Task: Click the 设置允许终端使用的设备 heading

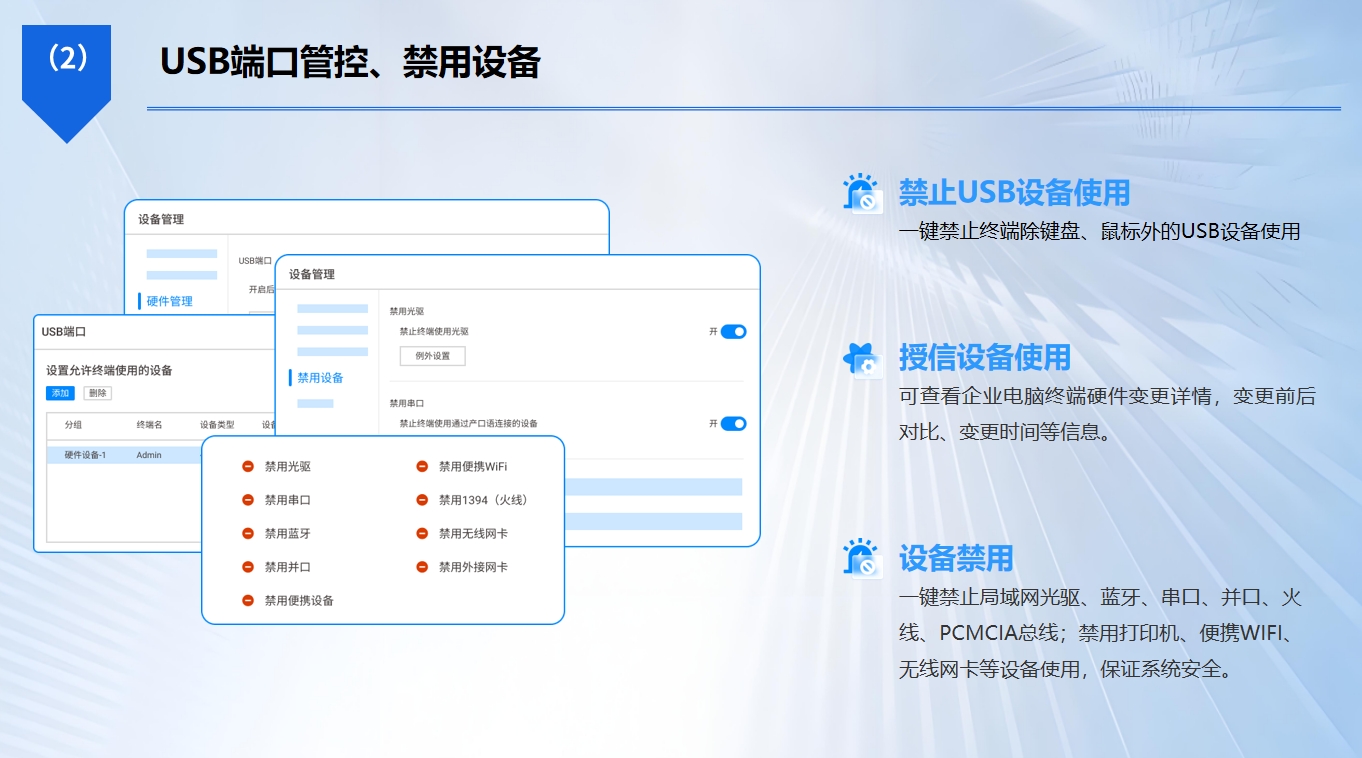Action: point(109,370)
